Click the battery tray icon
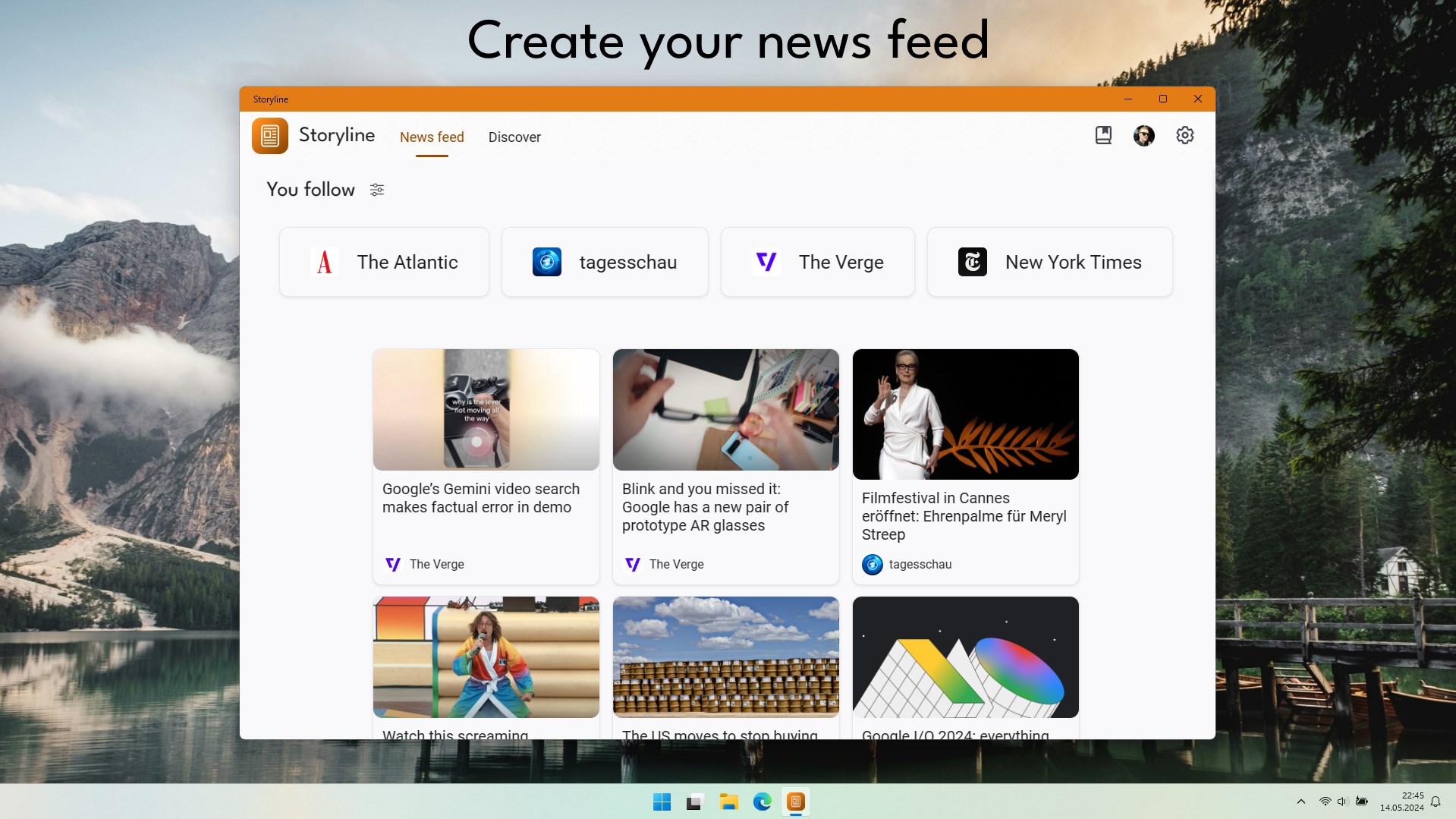This screenshot has height=819, width=1456. coord(1362,802)
